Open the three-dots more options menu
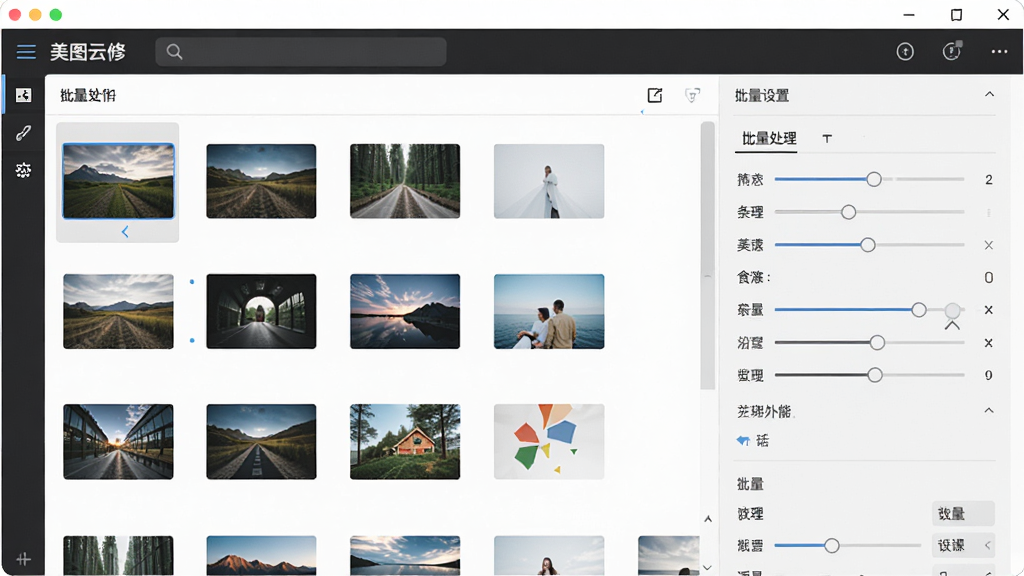 pos(999,52)
